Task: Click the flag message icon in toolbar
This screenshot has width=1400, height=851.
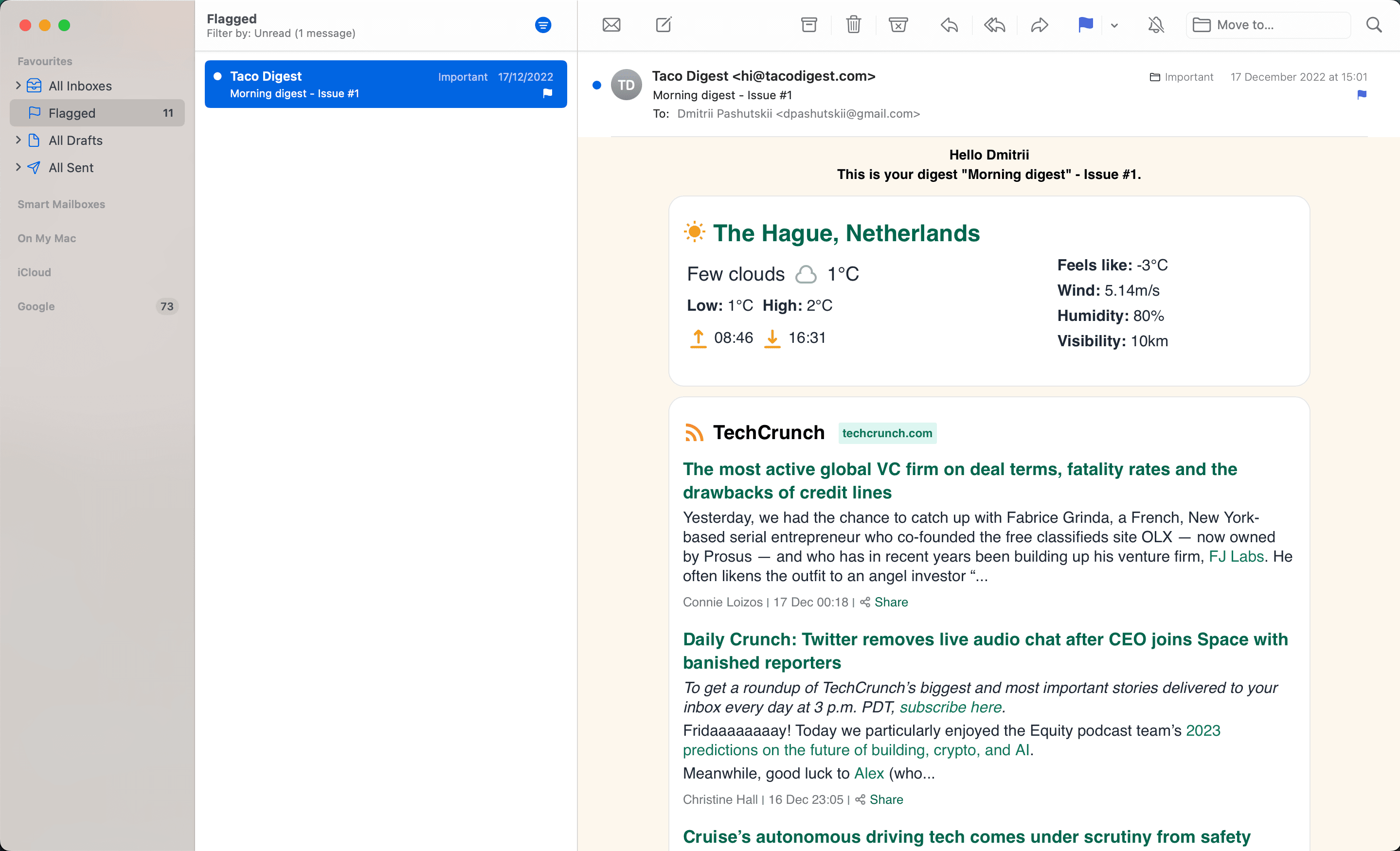Action: coord(1085,25)
